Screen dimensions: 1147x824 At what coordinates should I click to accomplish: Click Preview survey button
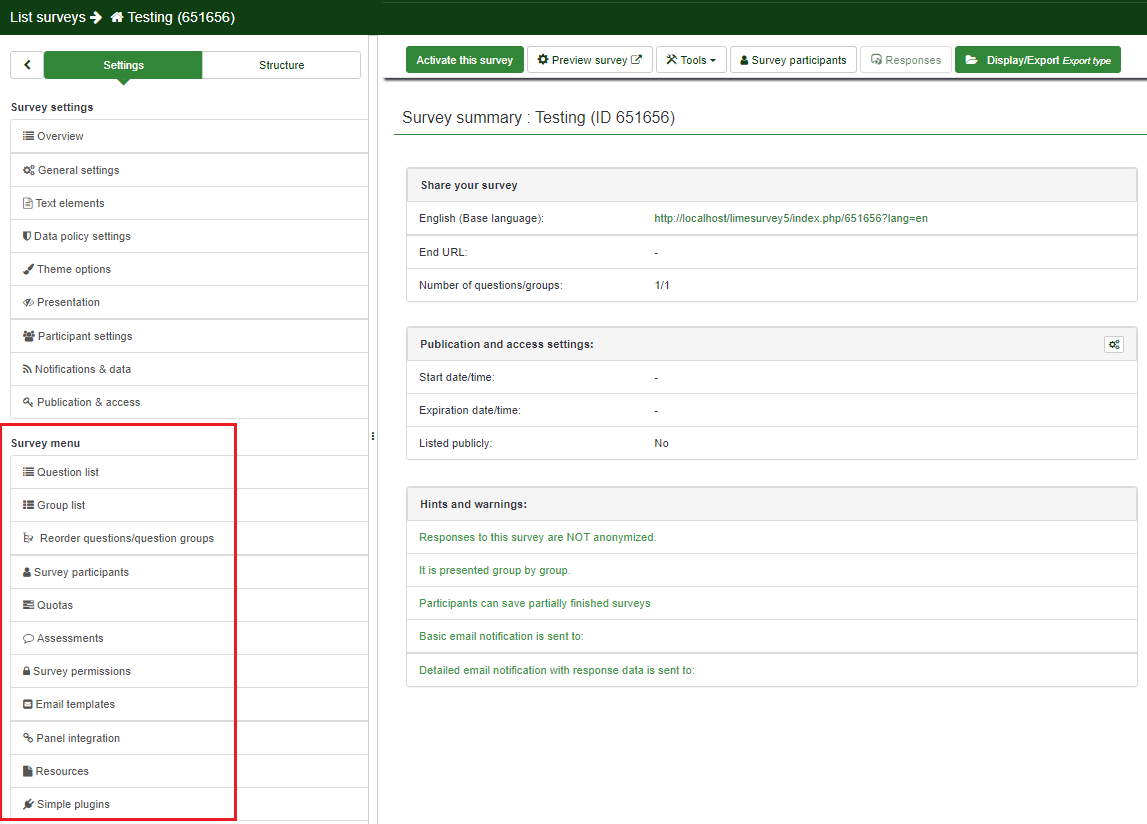click(589, 60)
